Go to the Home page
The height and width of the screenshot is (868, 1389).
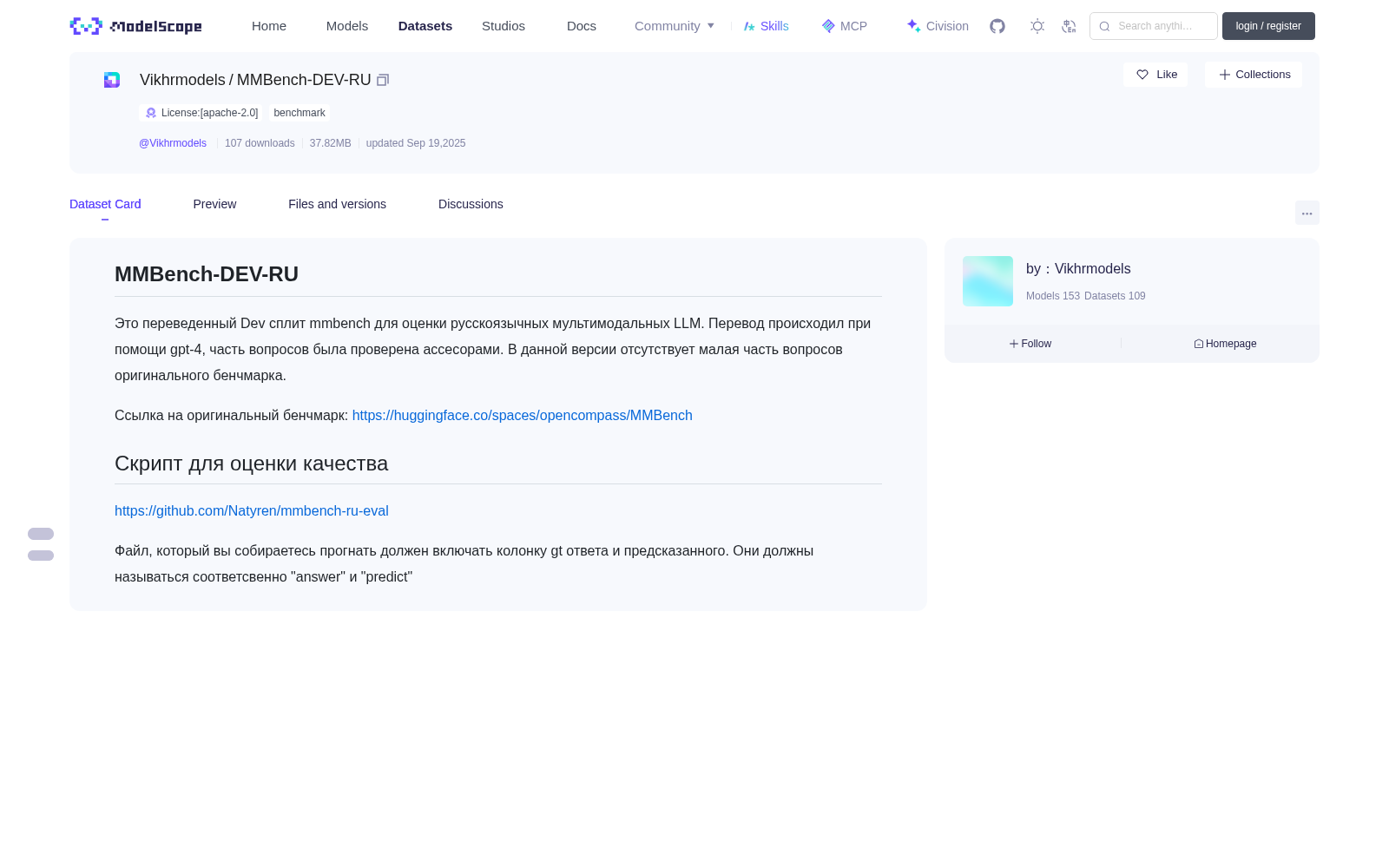[x=269, y=26]
